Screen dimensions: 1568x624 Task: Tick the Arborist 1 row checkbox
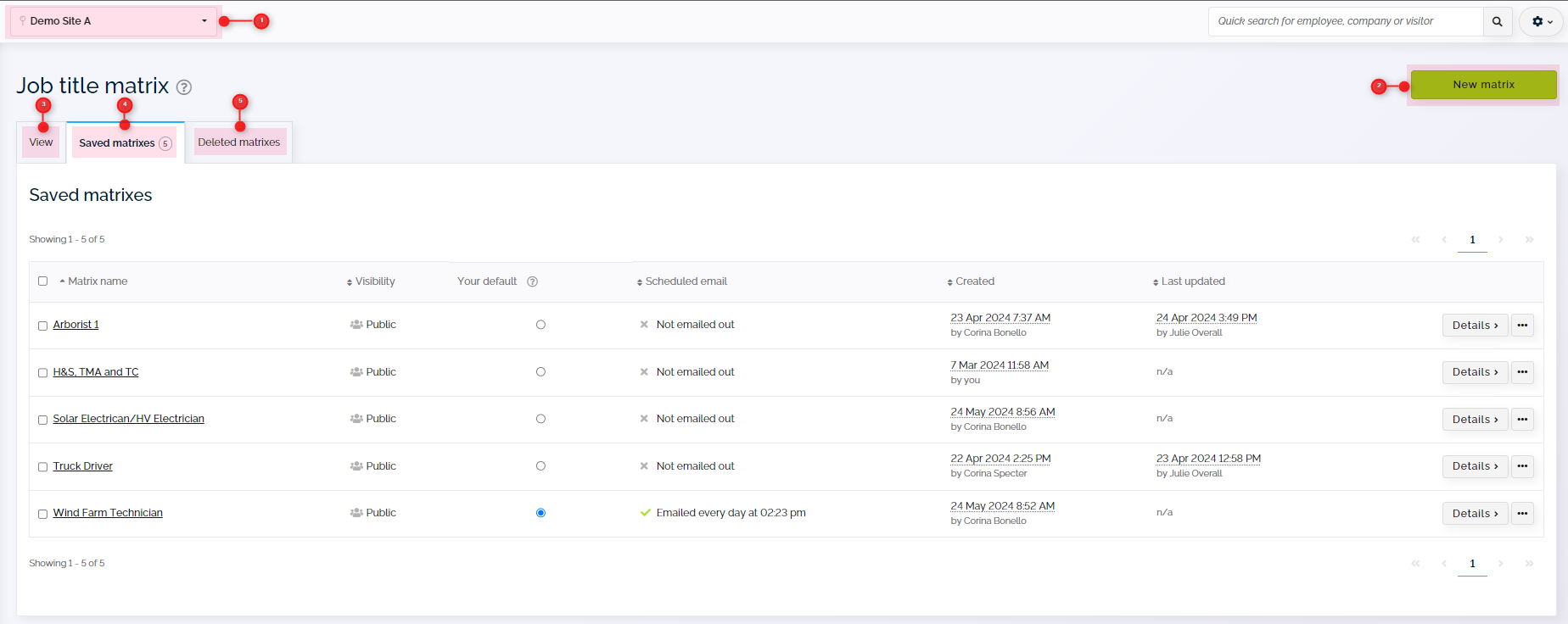pyautogui.click(x=42, y=326)
